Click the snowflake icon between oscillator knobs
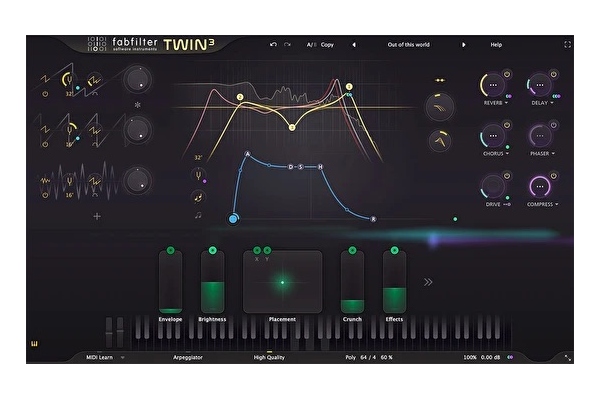This screenshot has width=600, height=400. 137,105
